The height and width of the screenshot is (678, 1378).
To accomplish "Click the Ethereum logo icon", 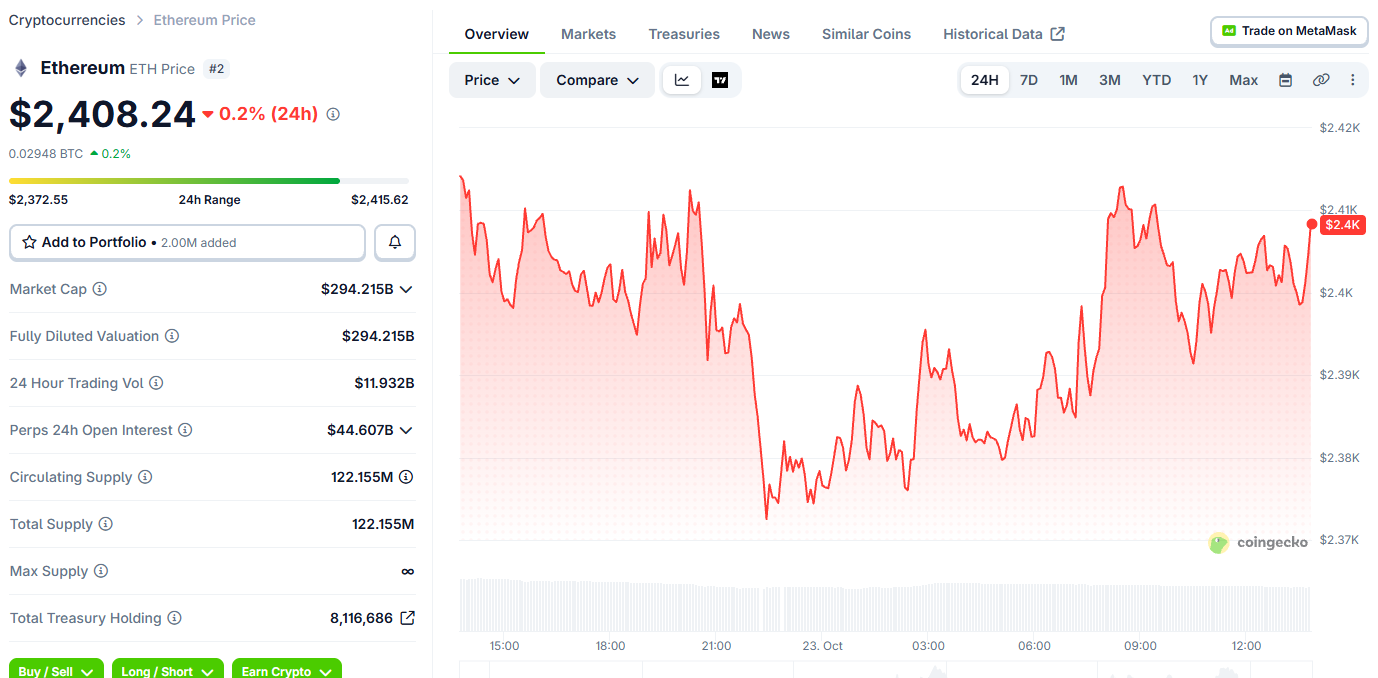I will (x=20, y=68).
